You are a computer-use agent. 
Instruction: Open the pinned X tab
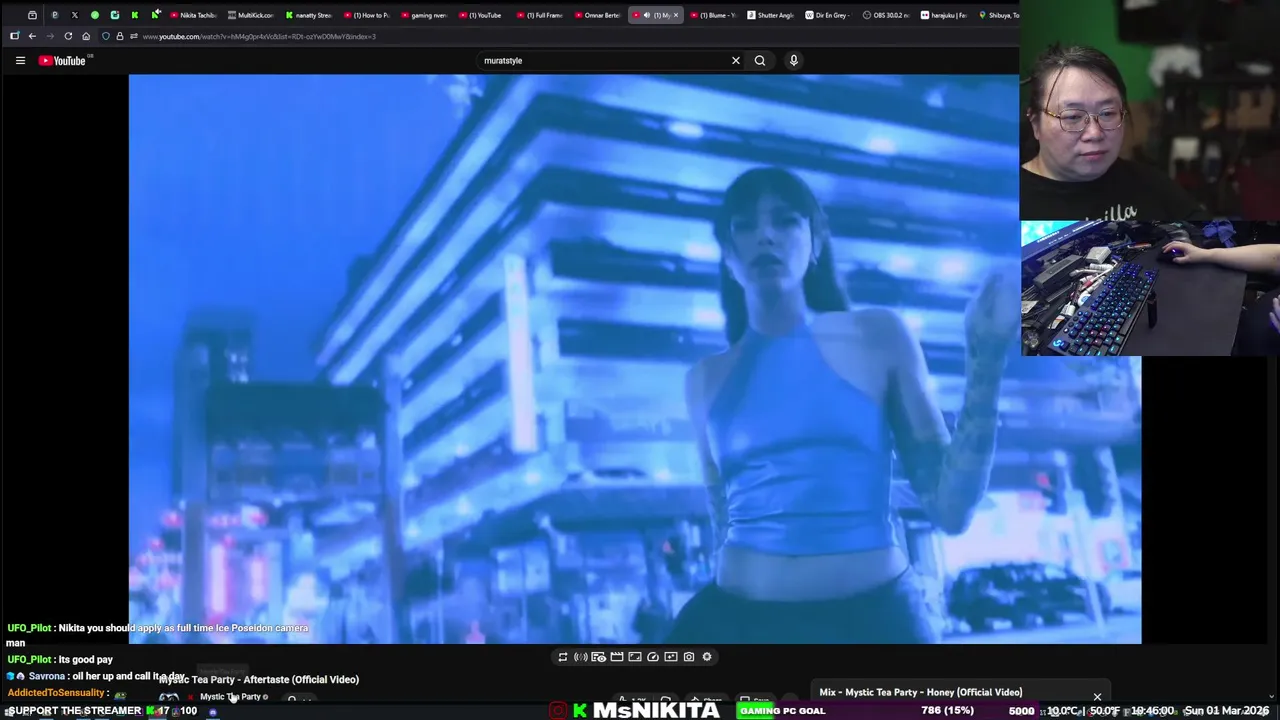tap(74, 15)
